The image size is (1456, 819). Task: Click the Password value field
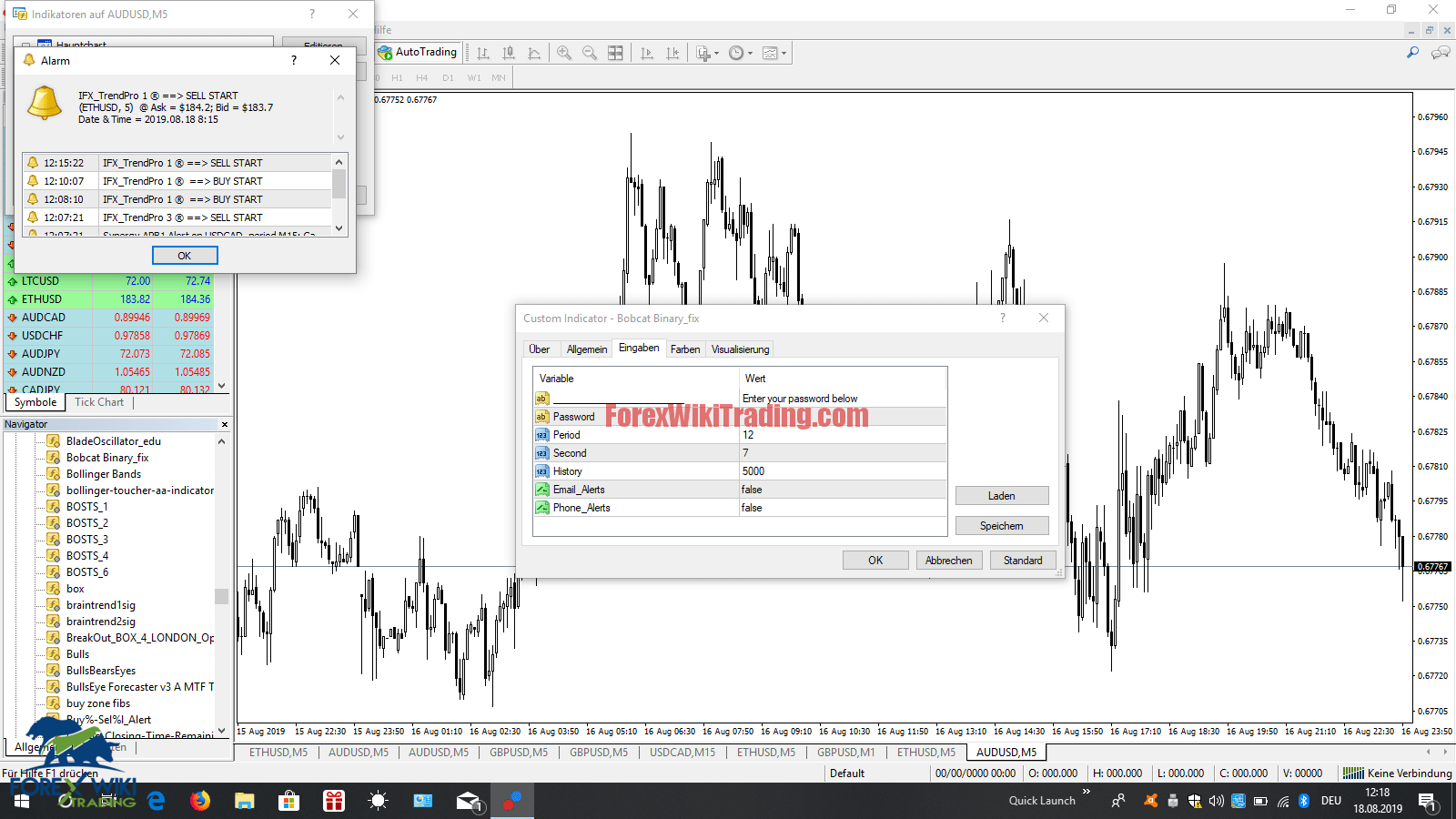tap(843, 417)
